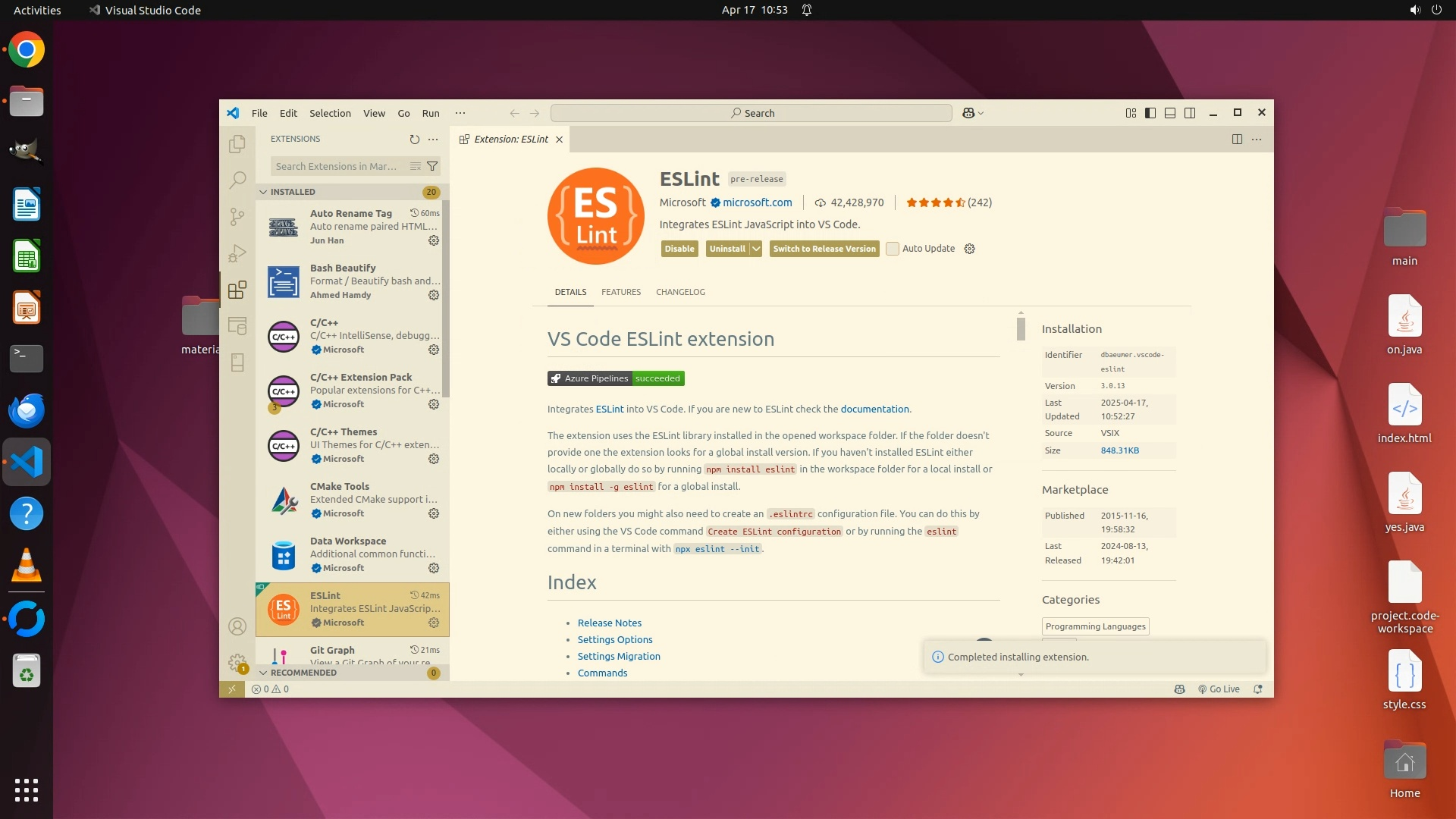This screenshot has width=1456, height=819.
Task: Open the Uninstall dropdown arrow
Action: [x=756, y=249]
